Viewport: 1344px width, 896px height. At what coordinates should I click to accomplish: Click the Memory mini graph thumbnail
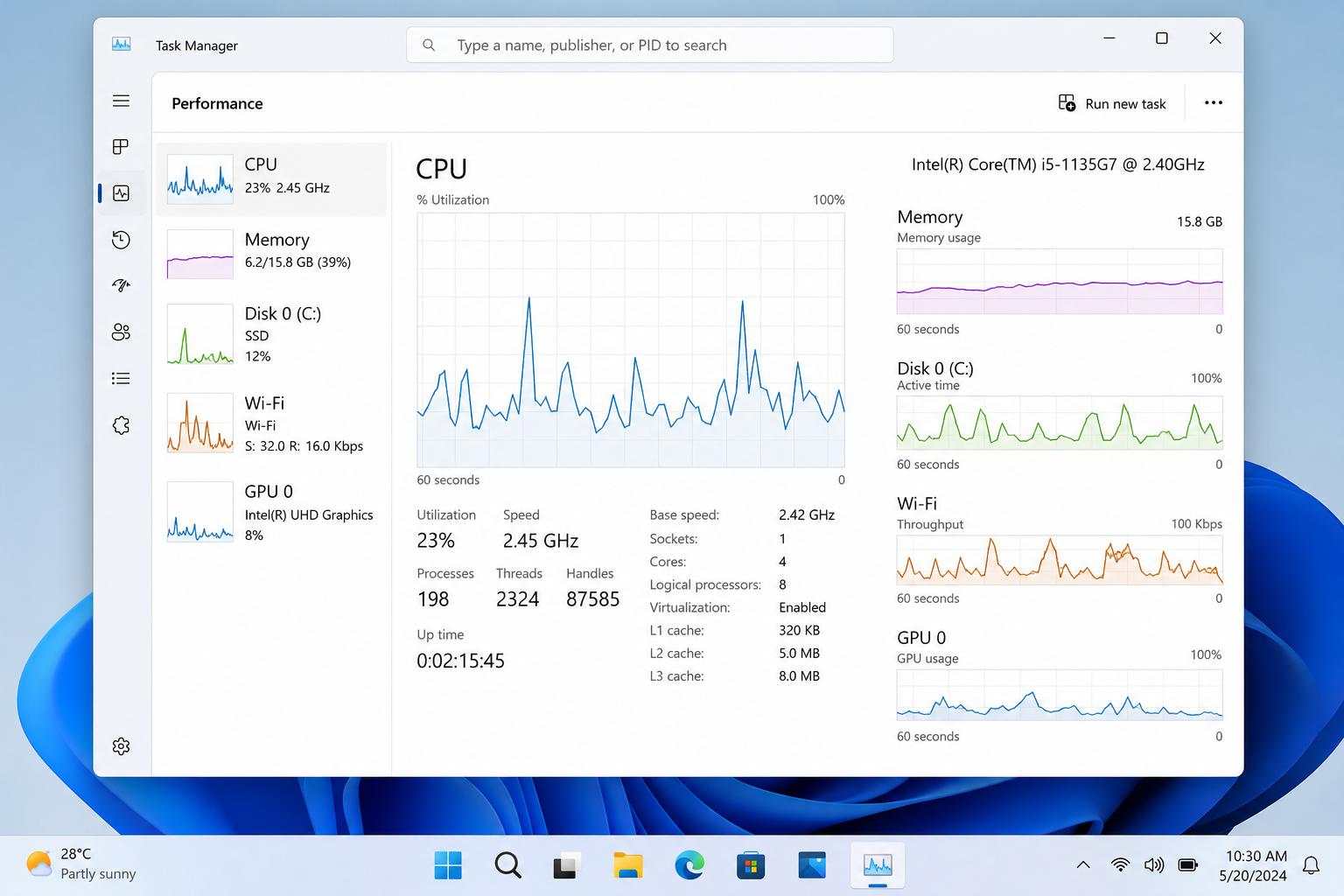200,254
